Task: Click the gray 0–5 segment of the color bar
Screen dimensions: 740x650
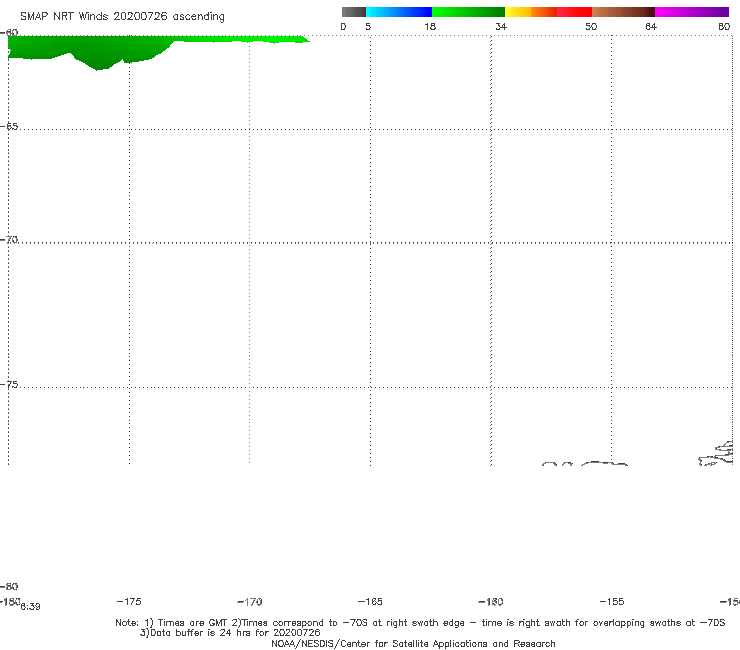Action: (x=353, y=12)
